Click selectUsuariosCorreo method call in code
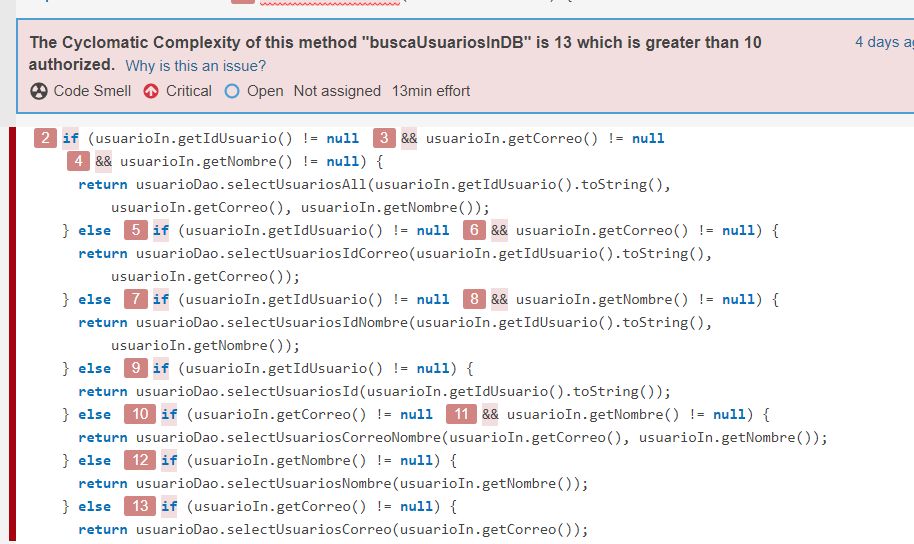914x544 pixels. pos(310,529)
